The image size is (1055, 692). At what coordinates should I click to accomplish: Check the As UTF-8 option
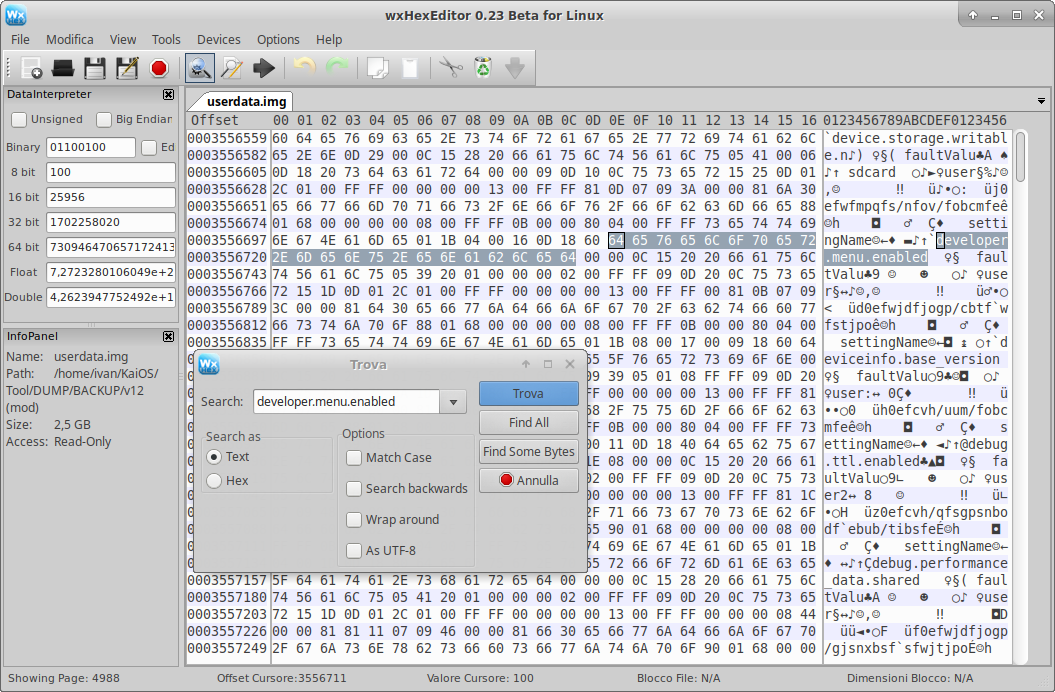(x=354, y=551)
